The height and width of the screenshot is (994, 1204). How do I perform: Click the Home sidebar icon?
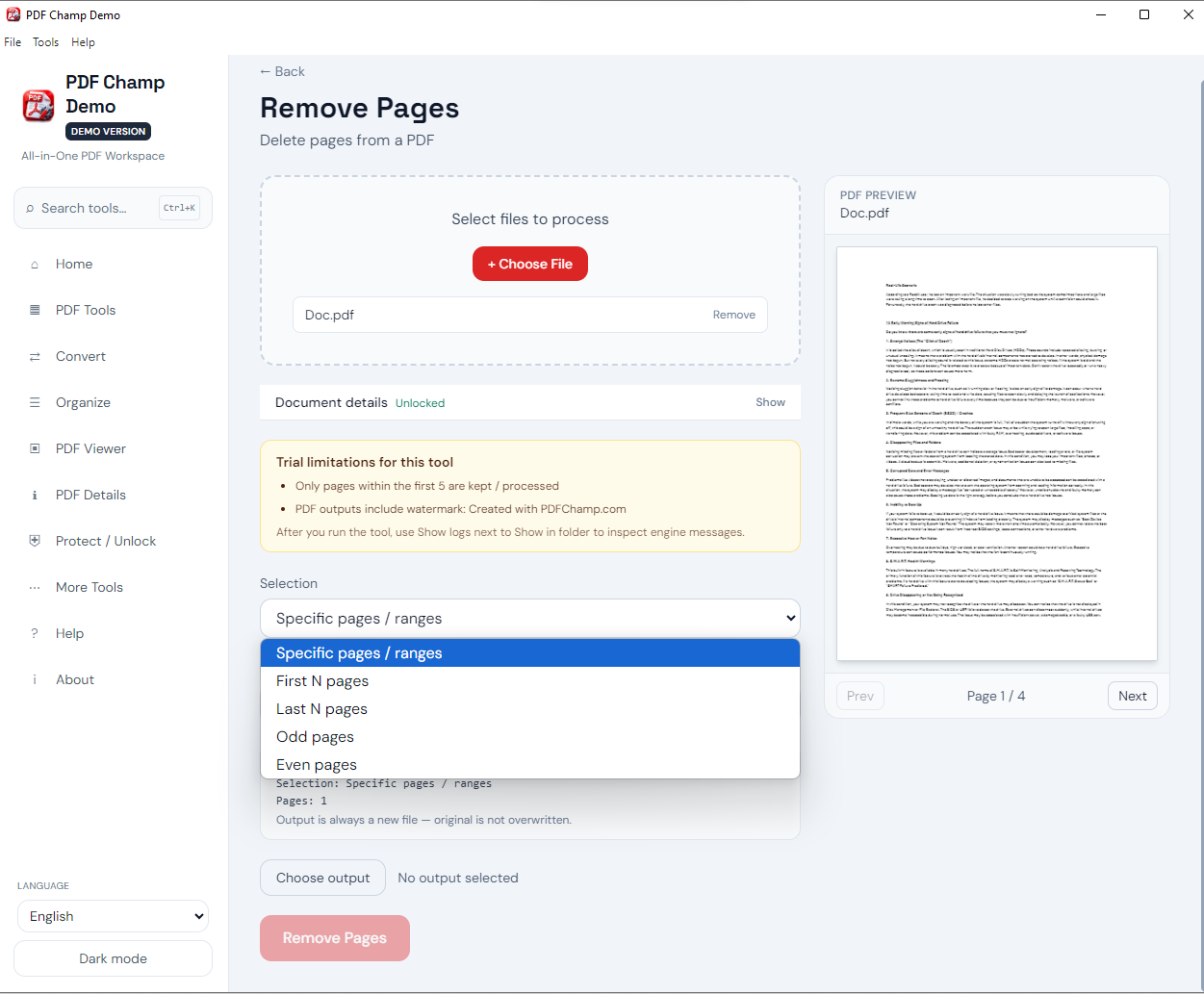35,265
